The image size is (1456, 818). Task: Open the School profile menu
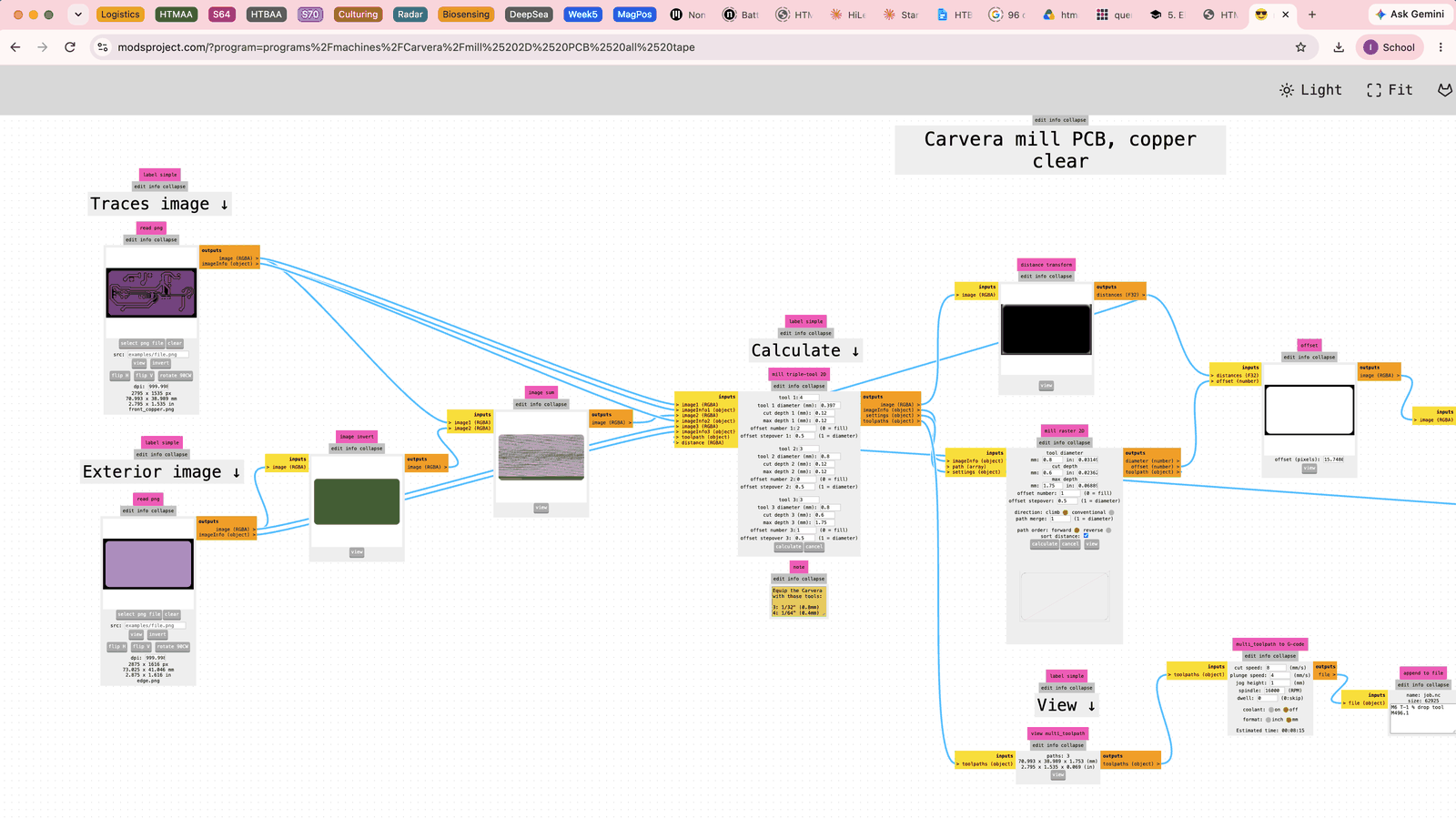pyautogui.click(x=1390, y=47)
